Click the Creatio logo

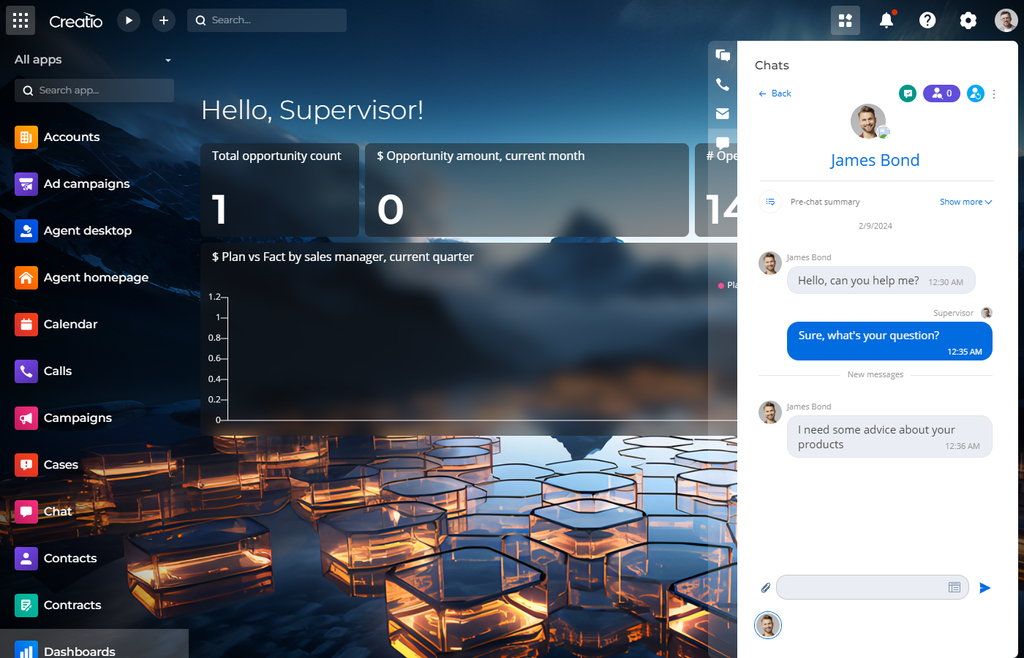tap(76, 21)
